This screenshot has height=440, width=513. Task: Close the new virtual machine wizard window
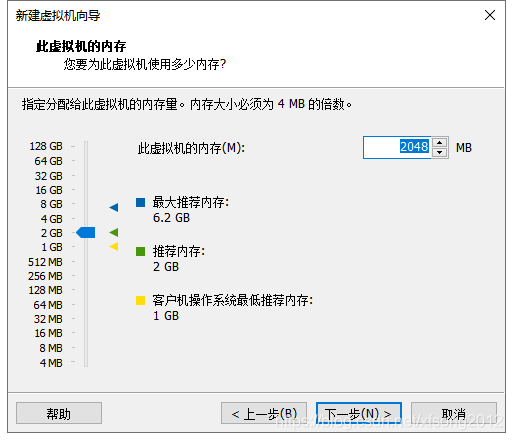tap(490, 15)
